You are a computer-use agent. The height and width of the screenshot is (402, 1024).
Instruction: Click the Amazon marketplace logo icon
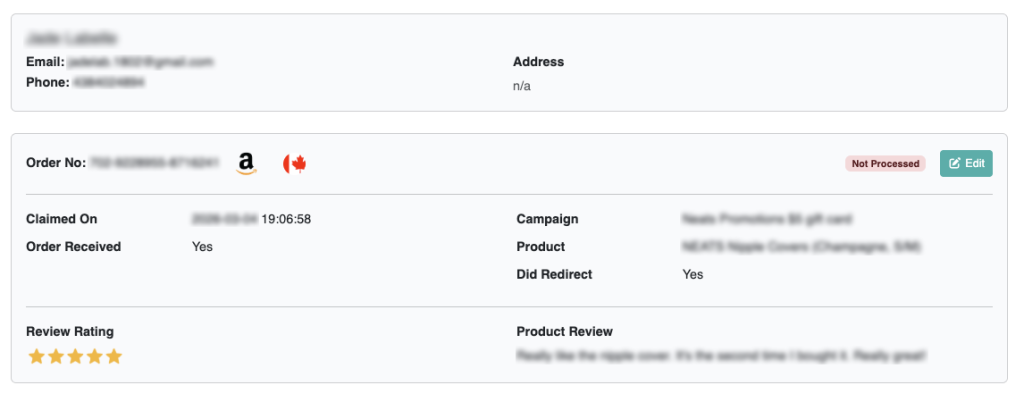246,164
